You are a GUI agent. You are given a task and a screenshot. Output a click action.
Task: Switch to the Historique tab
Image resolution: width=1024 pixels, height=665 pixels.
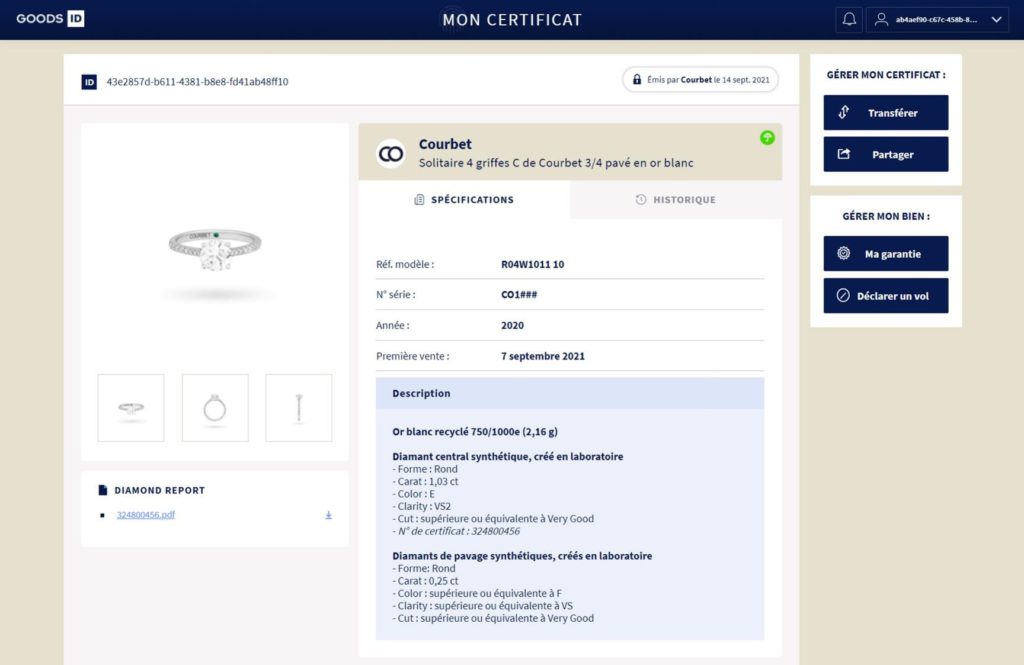click(676, 200)
